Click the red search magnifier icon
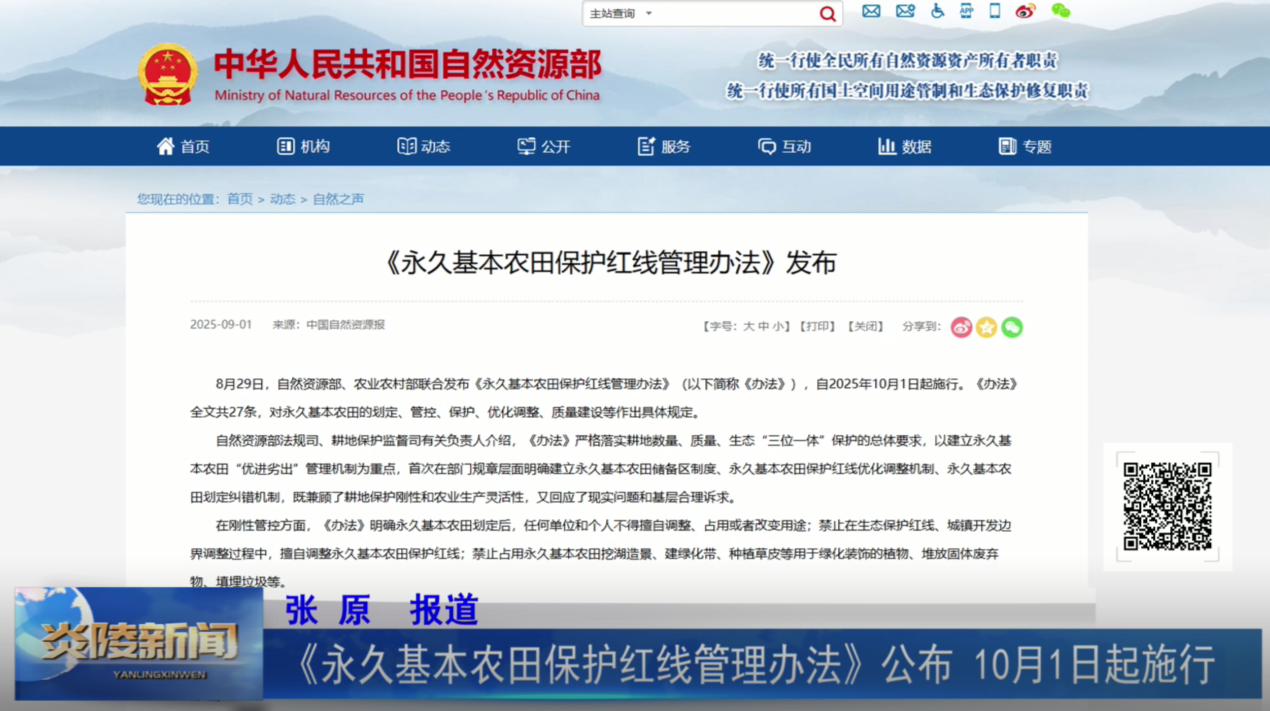 tap(827, 14)
